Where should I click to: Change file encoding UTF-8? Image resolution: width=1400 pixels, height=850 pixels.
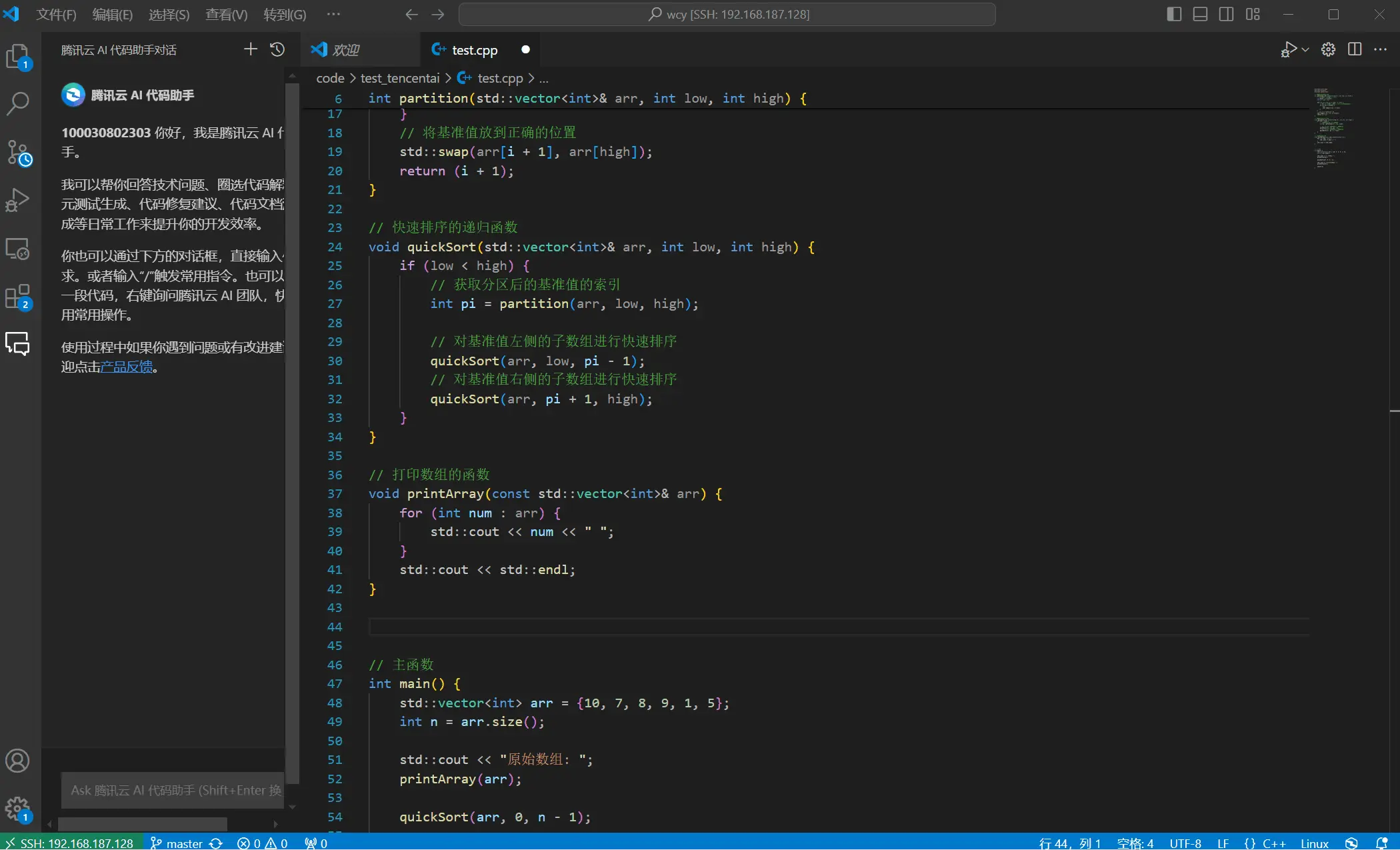1185,843
